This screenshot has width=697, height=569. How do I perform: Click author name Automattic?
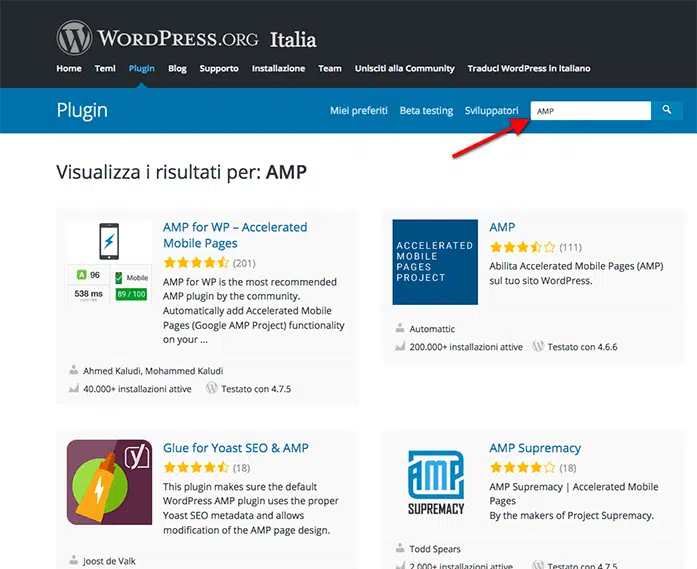[x=432, y=329]
